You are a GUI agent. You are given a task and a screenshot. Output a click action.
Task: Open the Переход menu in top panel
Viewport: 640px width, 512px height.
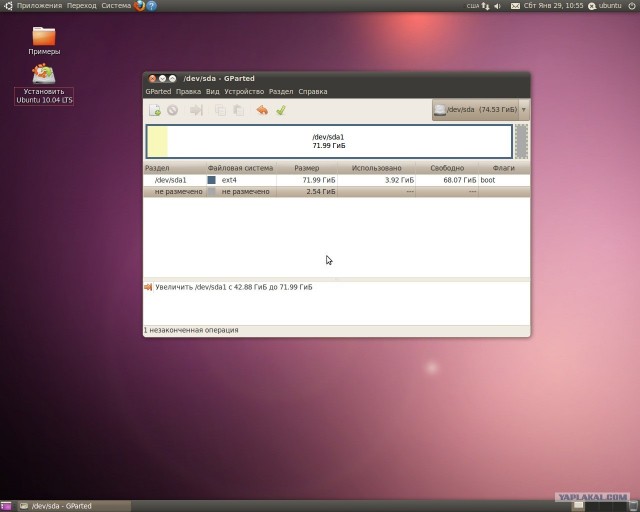tap(82, 6)
